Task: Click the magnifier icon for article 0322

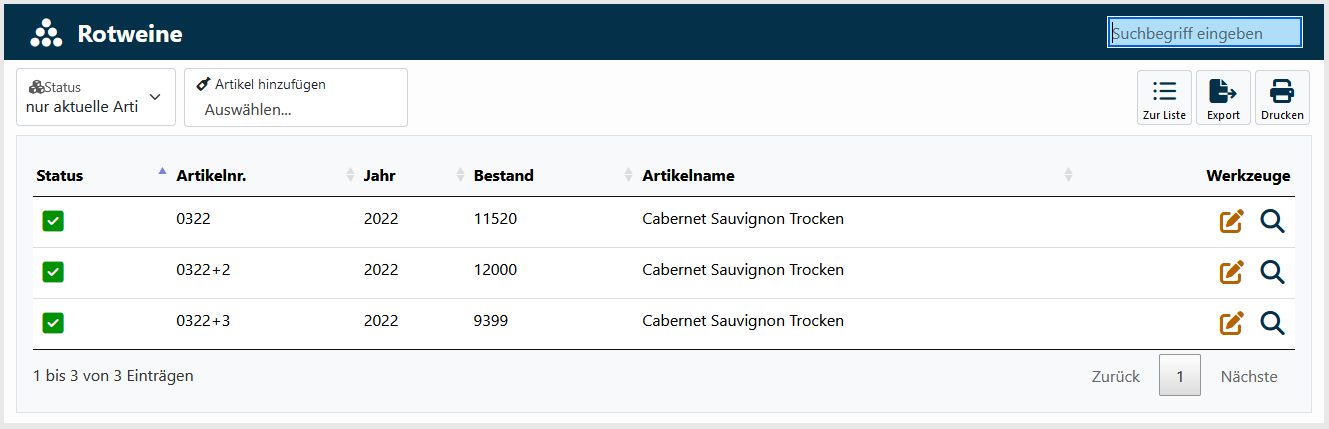Action: click(1272, 221)
